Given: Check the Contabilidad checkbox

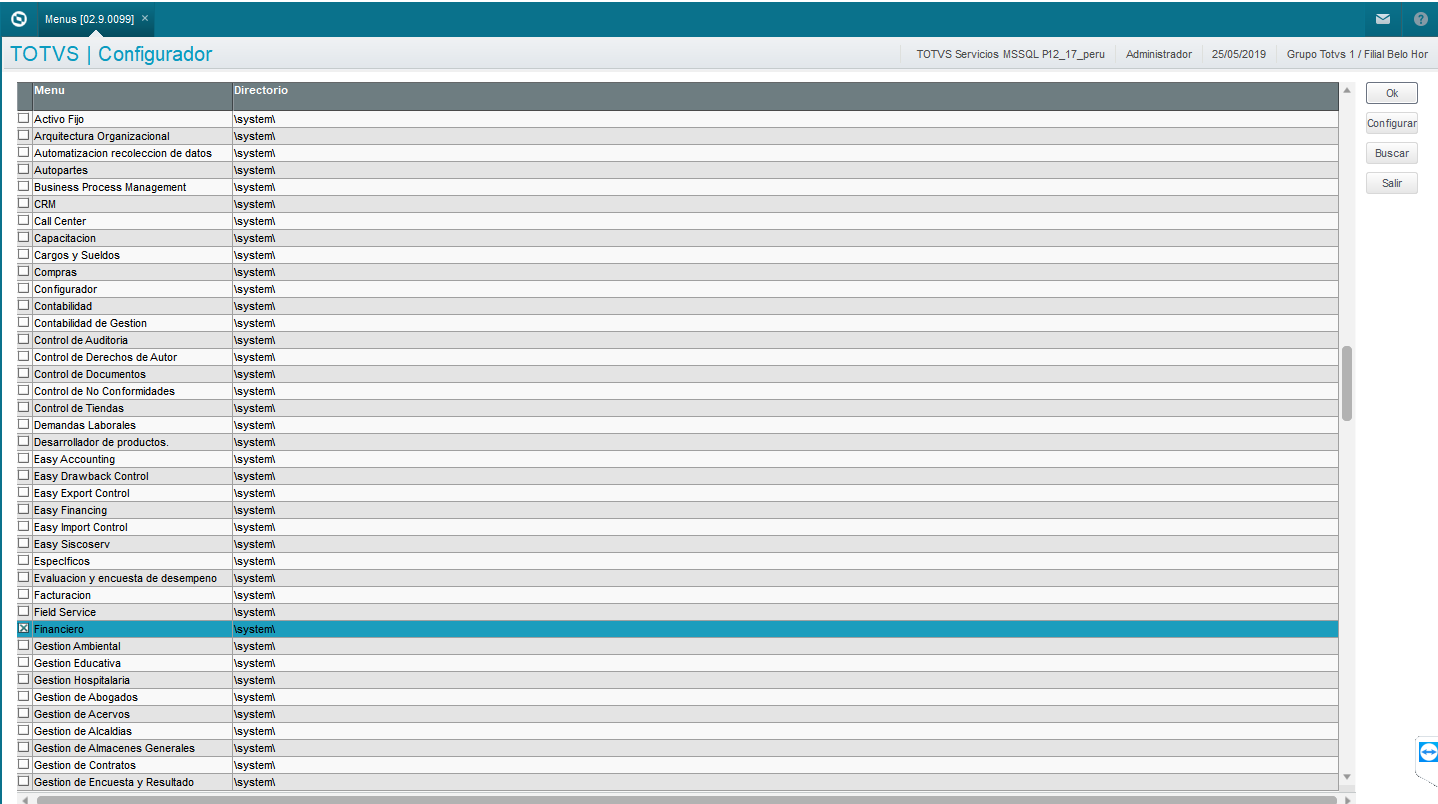Looking at the screenshot, I should (x=24, y=305).
